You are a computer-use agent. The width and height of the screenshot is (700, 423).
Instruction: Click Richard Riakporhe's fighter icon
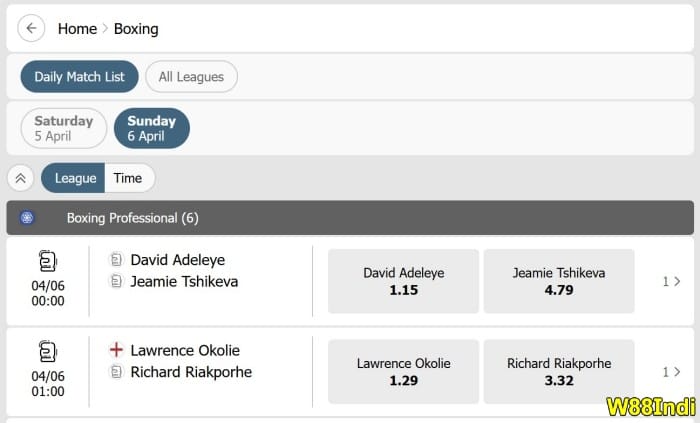[116, 372]
